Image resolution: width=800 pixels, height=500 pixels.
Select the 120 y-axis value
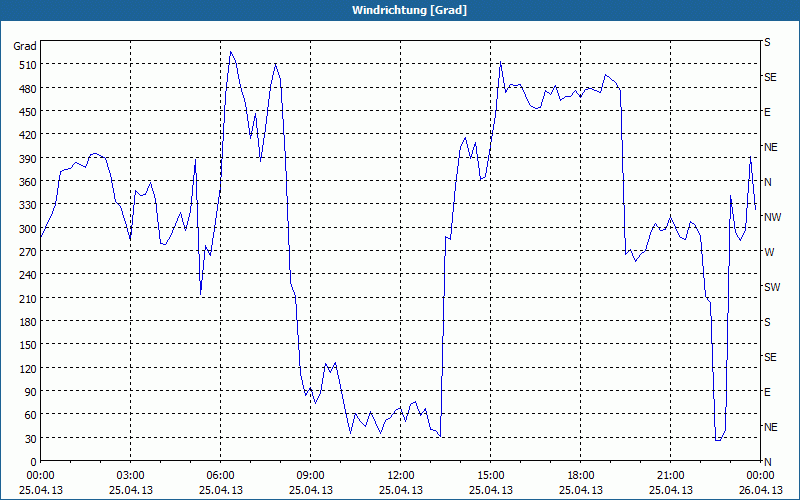point(28,369)
